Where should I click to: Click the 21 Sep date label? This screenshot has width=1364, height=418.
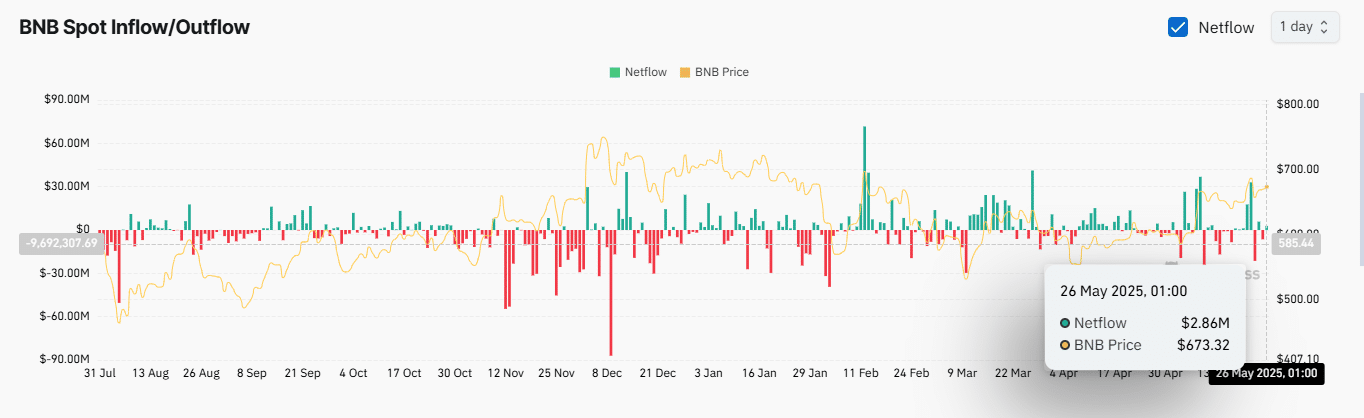(302, 373)
